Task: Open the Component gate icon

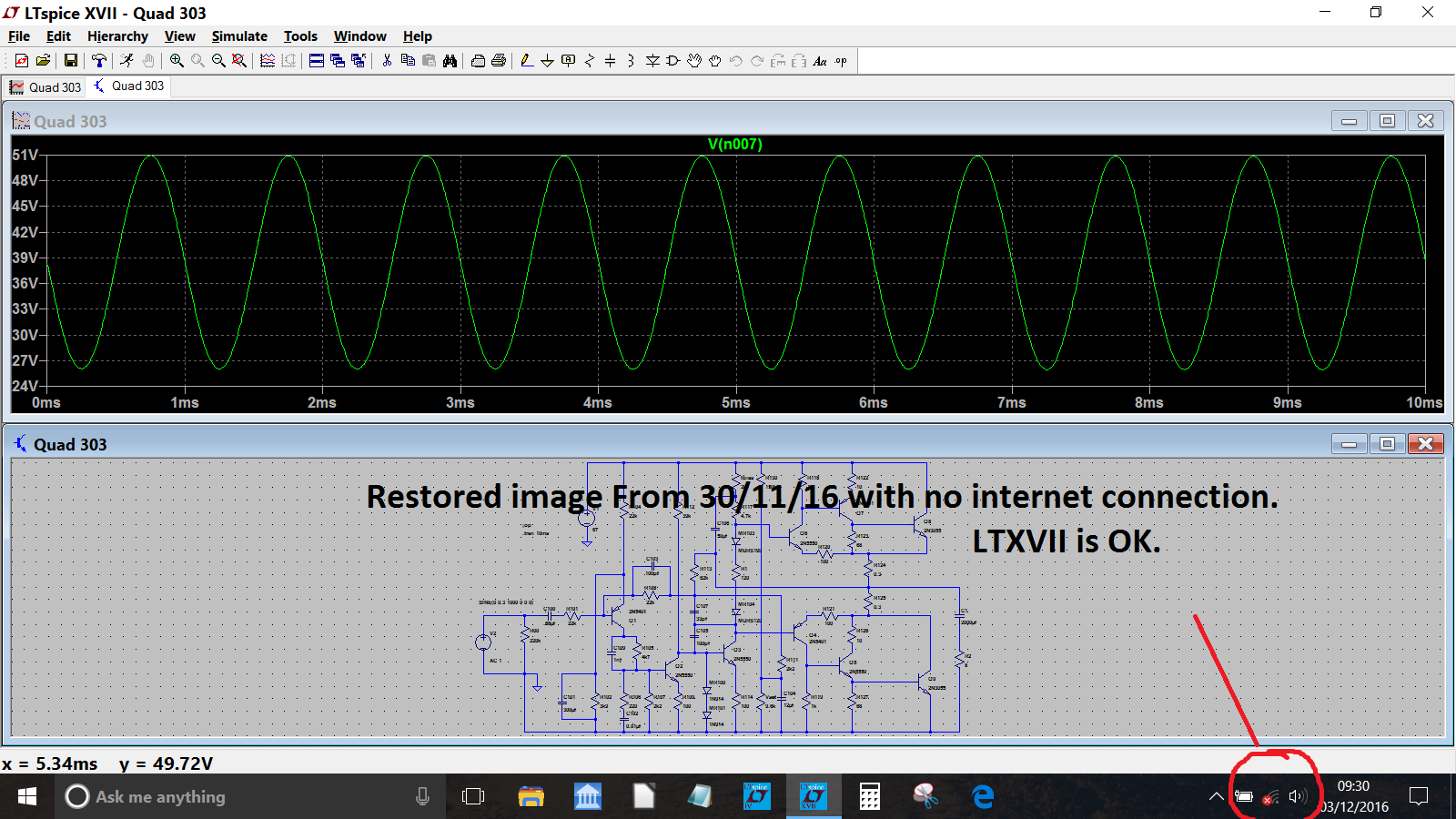Action: pyautogui.click(x=673, y=61)
